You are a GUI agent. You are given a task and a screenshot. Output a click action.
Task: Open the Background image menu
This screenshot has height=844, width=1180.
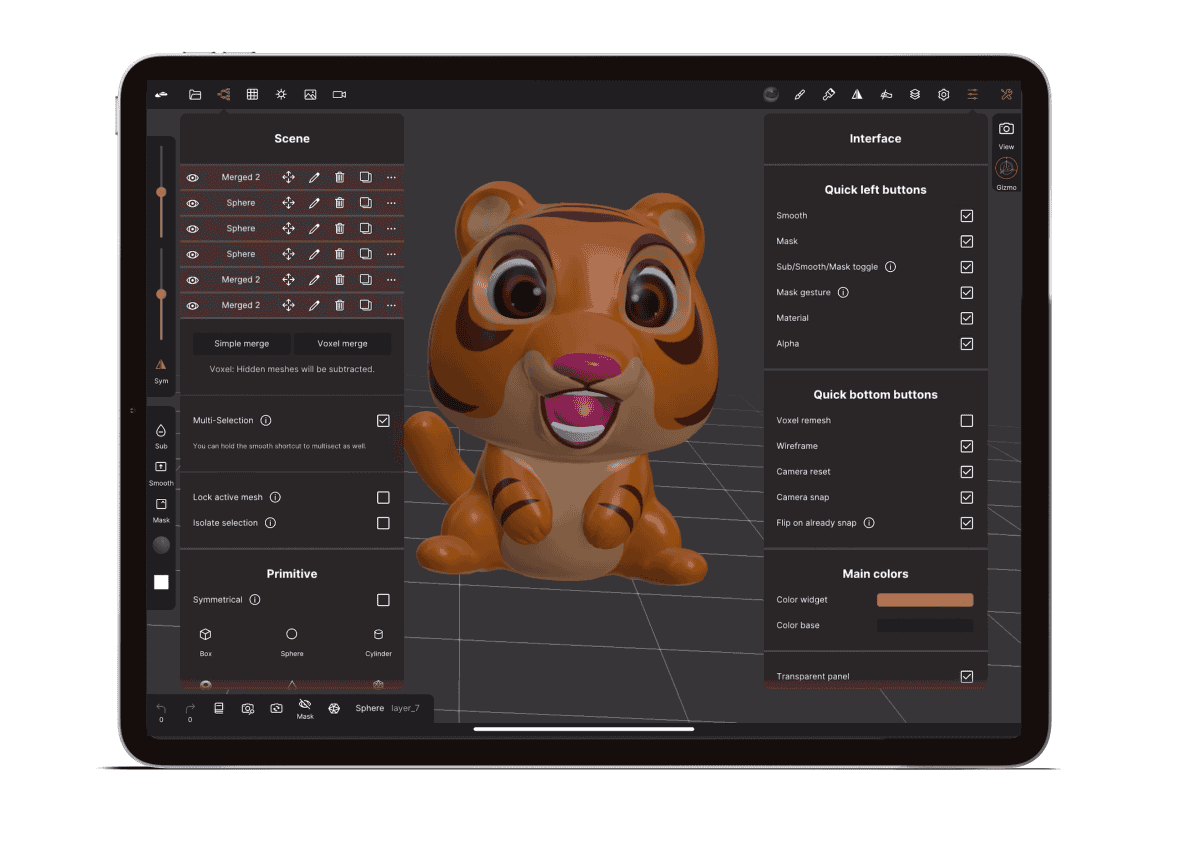point(310,95)
